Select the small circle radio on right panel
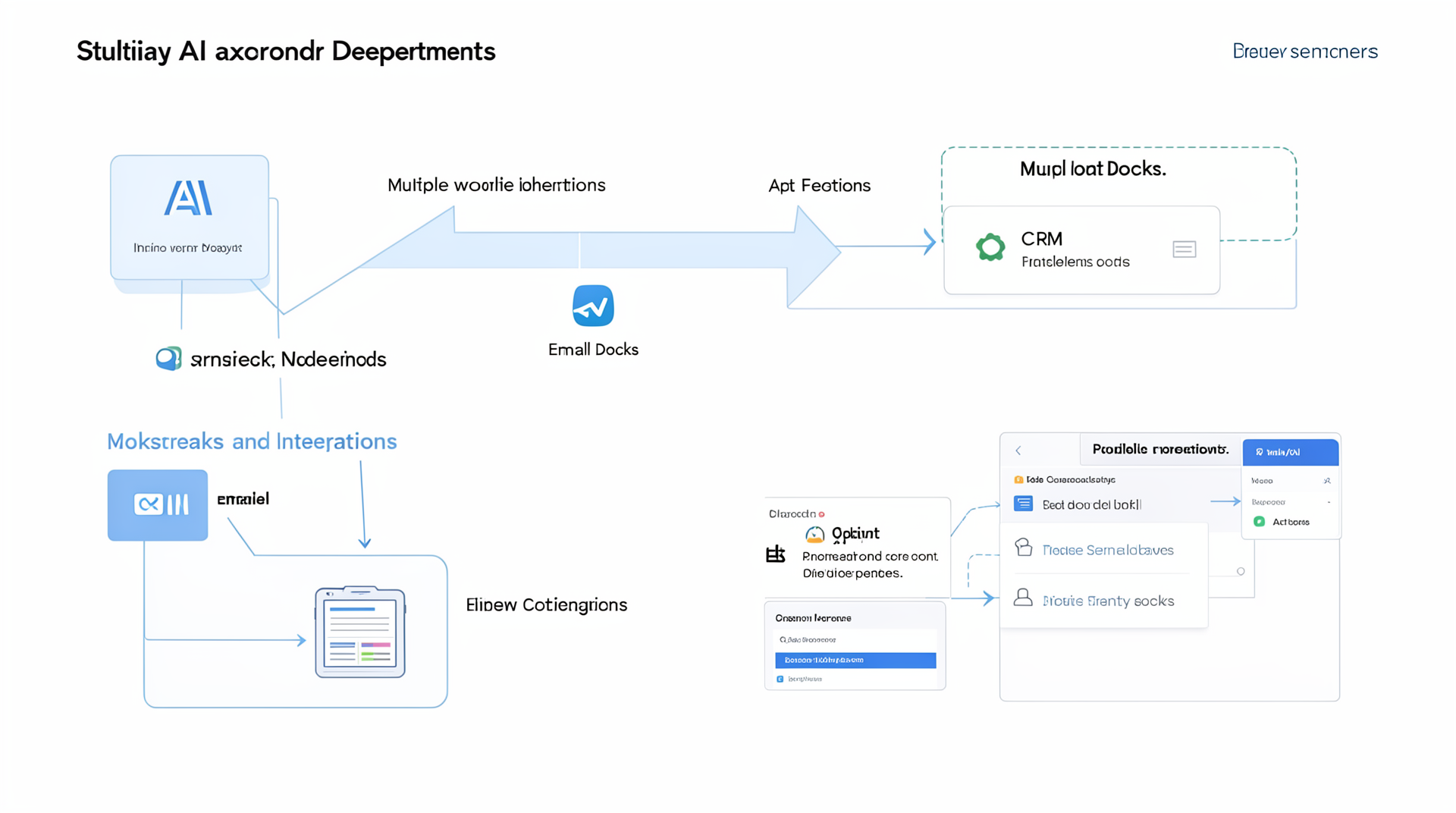Screen dimensions: 1456x813 pos(1241,571)
